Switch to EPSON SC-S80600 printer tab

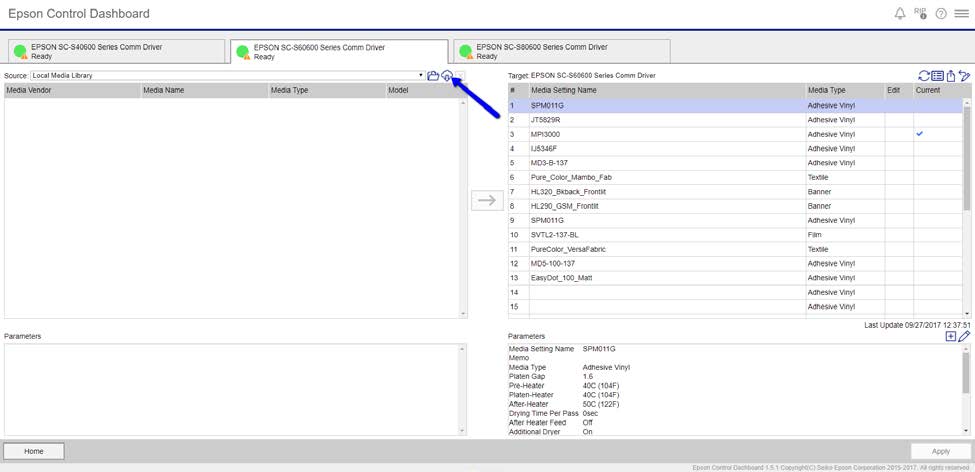coord(560,52)
